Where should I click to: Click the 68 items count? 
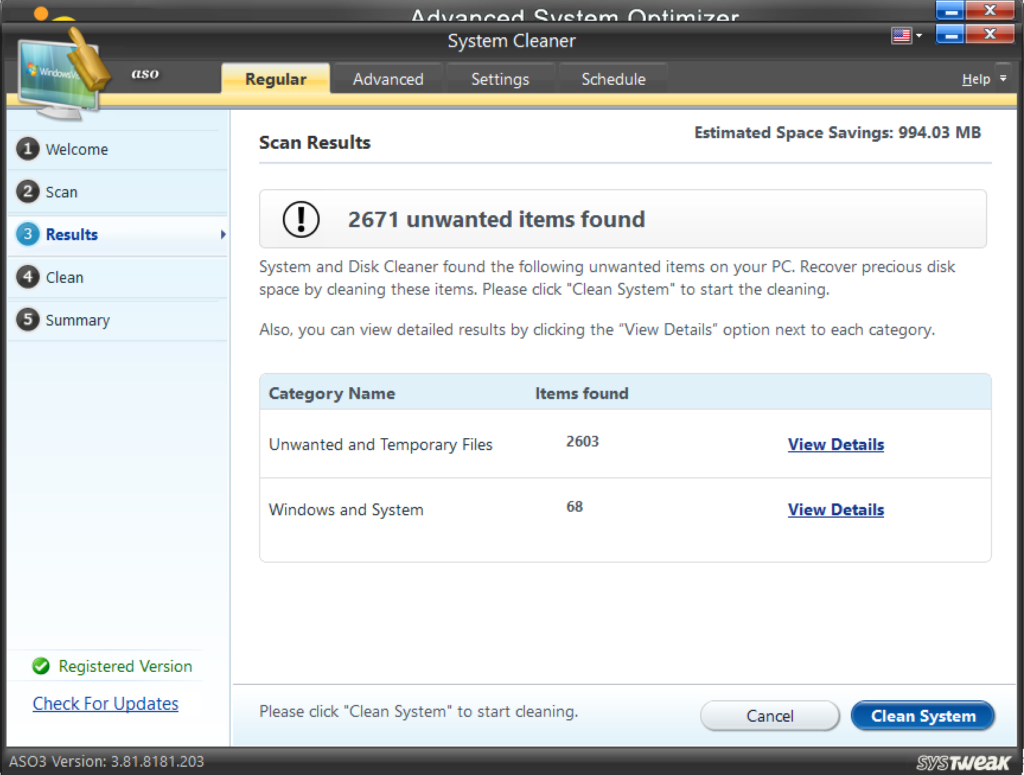pyautogui.click(x=575, y=507)
